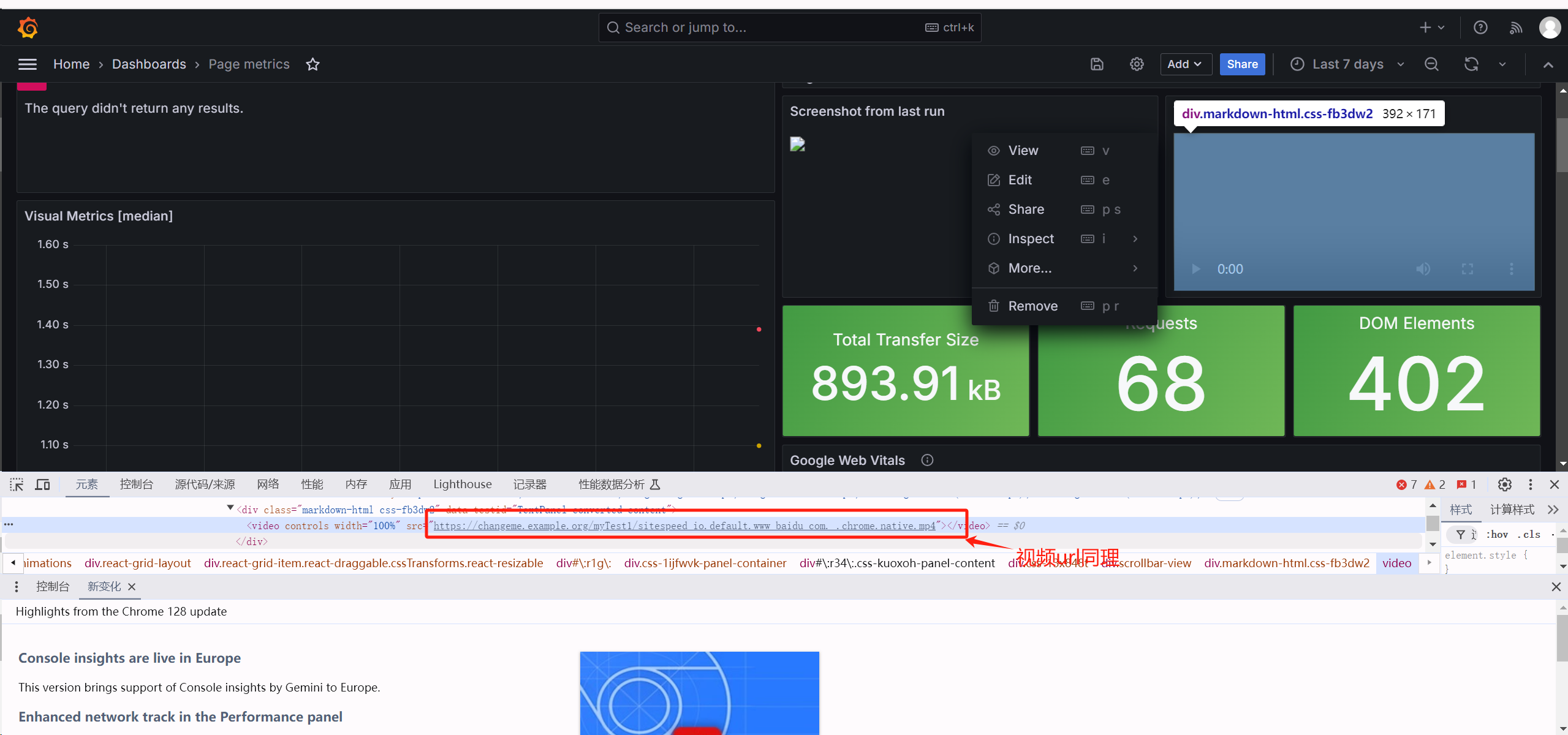Star the Page metrics dashboard
This screenshot has height=735, width=1568.
pos(312,64)
